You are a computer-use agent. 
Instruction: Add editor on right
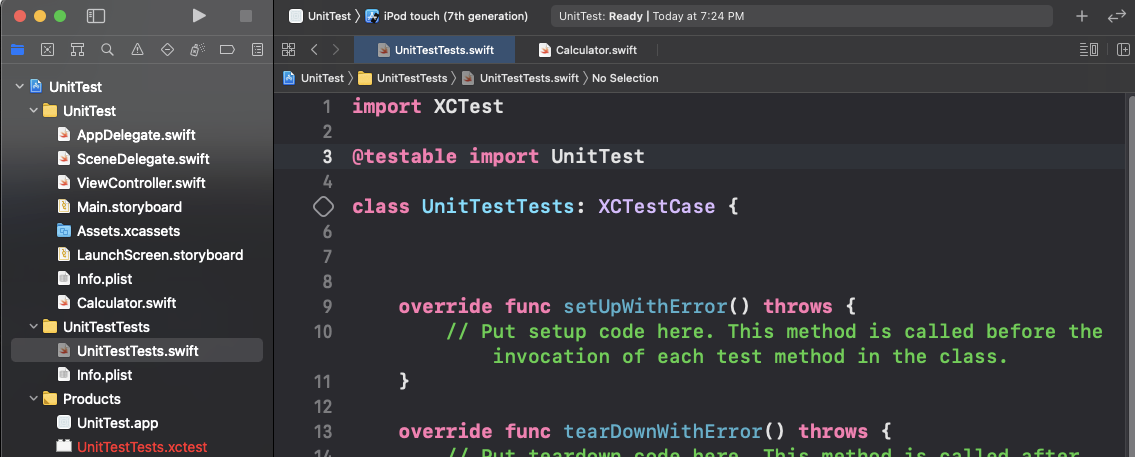pos(1123,49)
